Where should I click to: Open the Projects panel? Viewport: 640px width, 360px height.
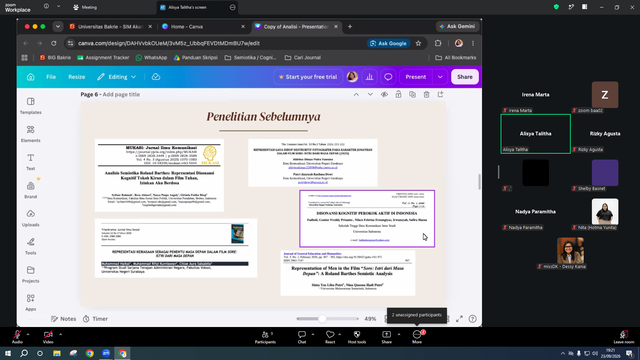click(31, 274)
